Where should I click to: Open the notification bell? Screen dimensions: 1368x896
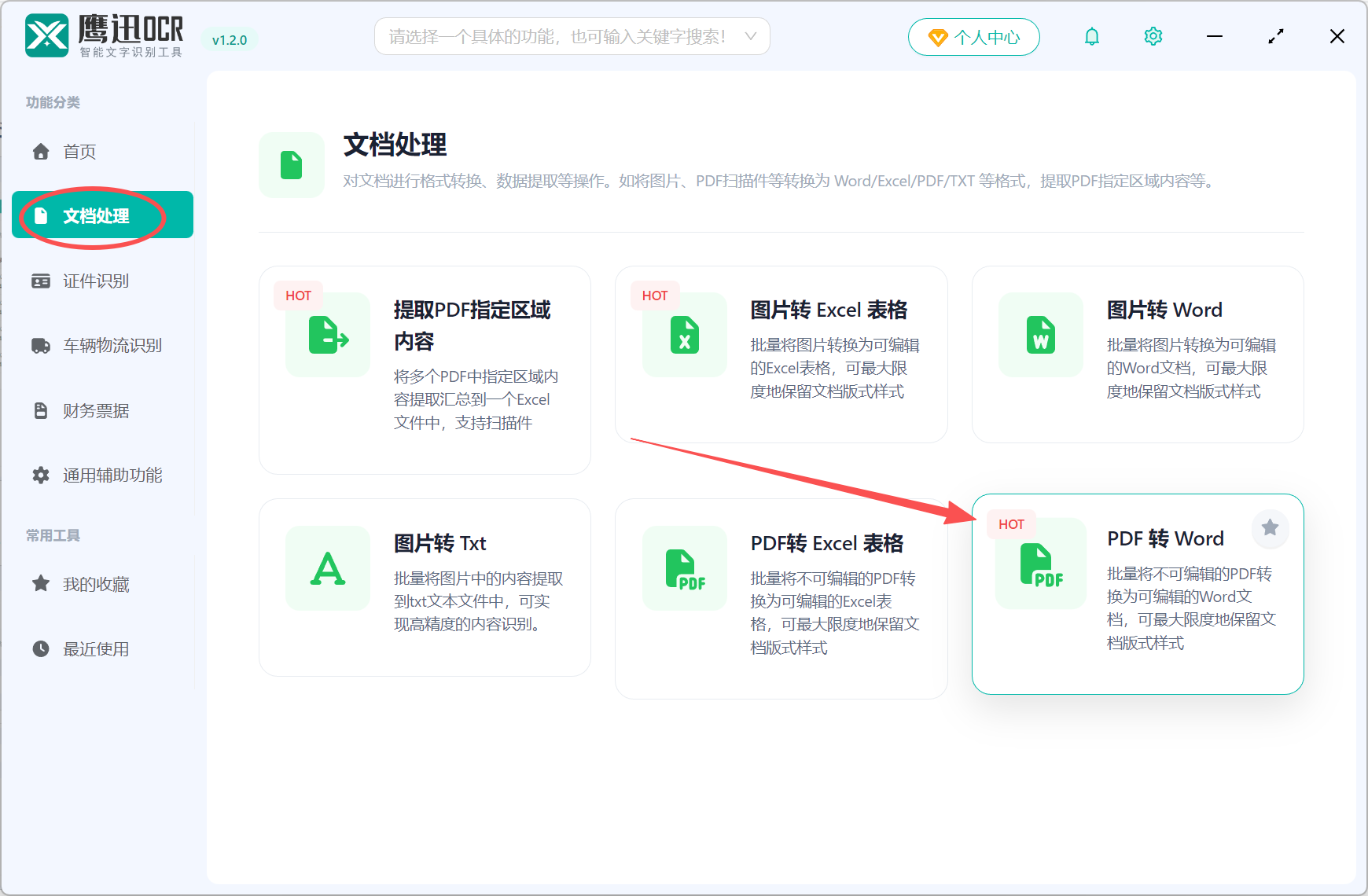click(1091, 35)
